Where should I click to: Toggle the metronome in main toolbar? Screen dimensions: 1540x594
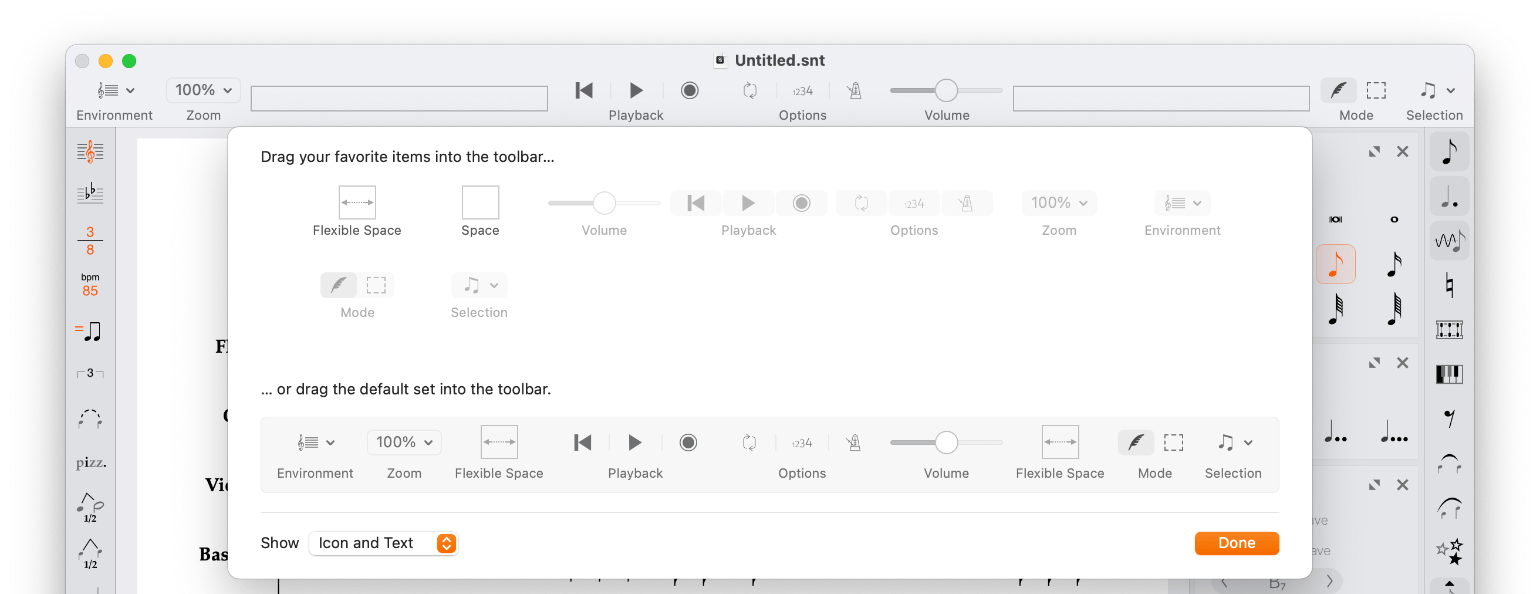pyautogui.click(x=854, y=91)
